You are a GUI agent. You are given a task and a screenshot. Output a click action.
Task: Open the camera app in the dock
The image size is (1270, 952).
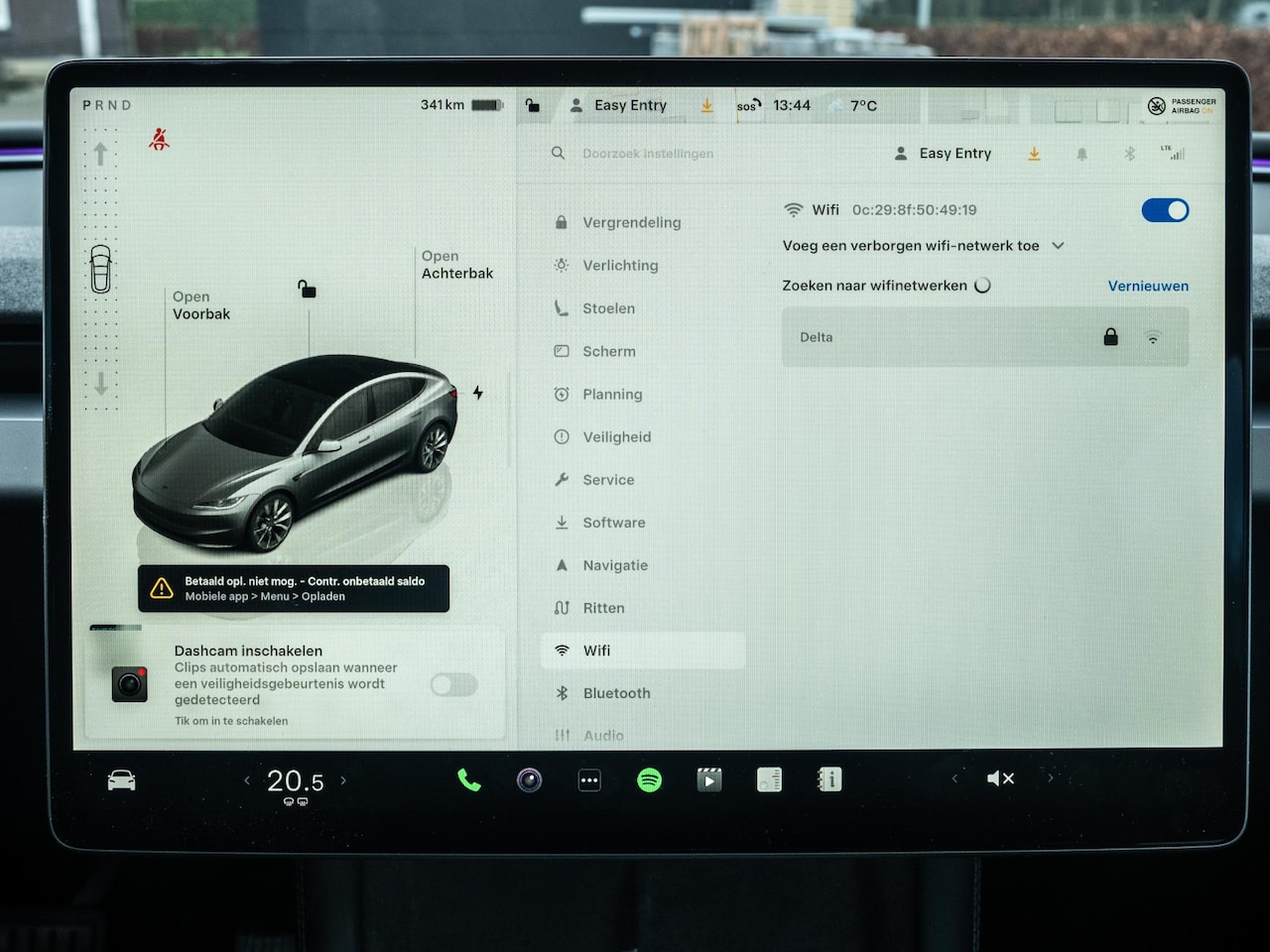[530, 780]
